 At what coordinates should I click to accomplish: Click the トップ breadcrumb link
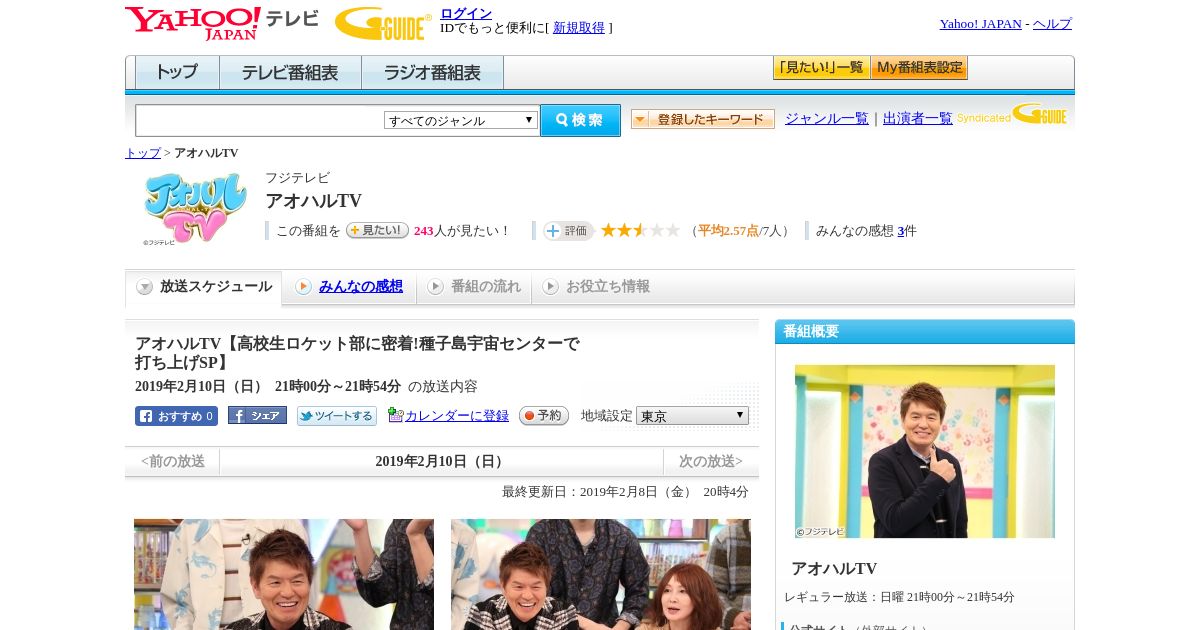[x=143, y=153]
